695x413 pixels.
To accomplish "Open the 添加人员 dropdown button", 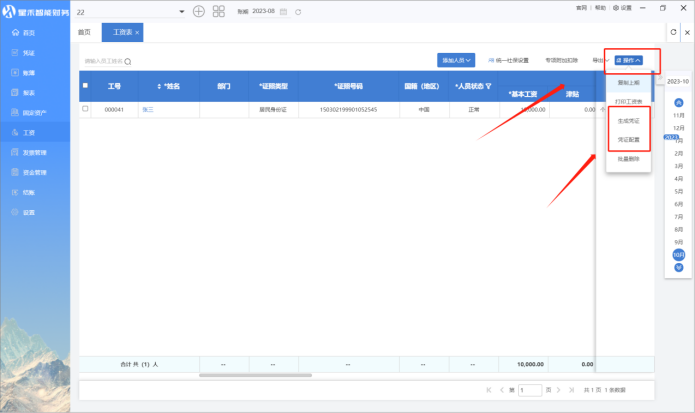I will tap(456, 60).
